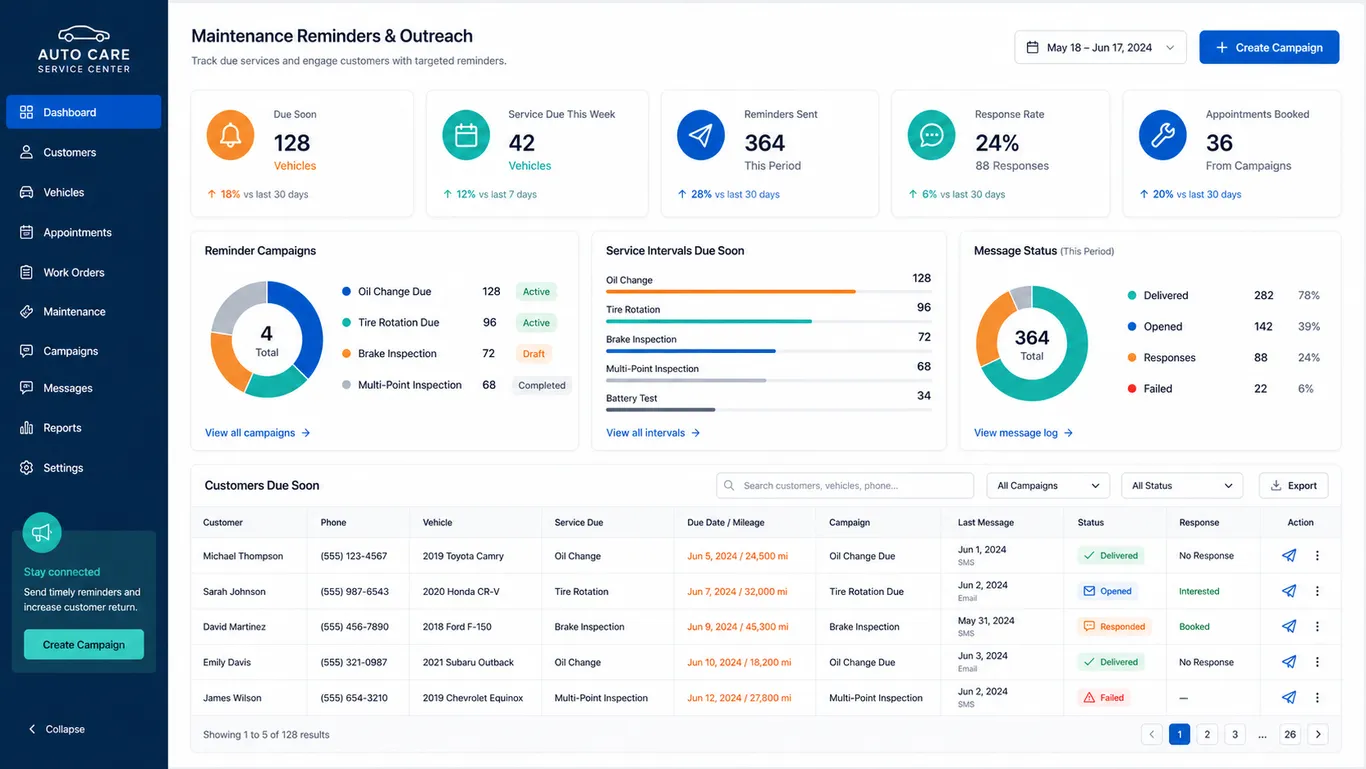Click the Failed status badge for James Wilson
The height and width of the screenshot is (769, 1366).
tap(1104, 698)
